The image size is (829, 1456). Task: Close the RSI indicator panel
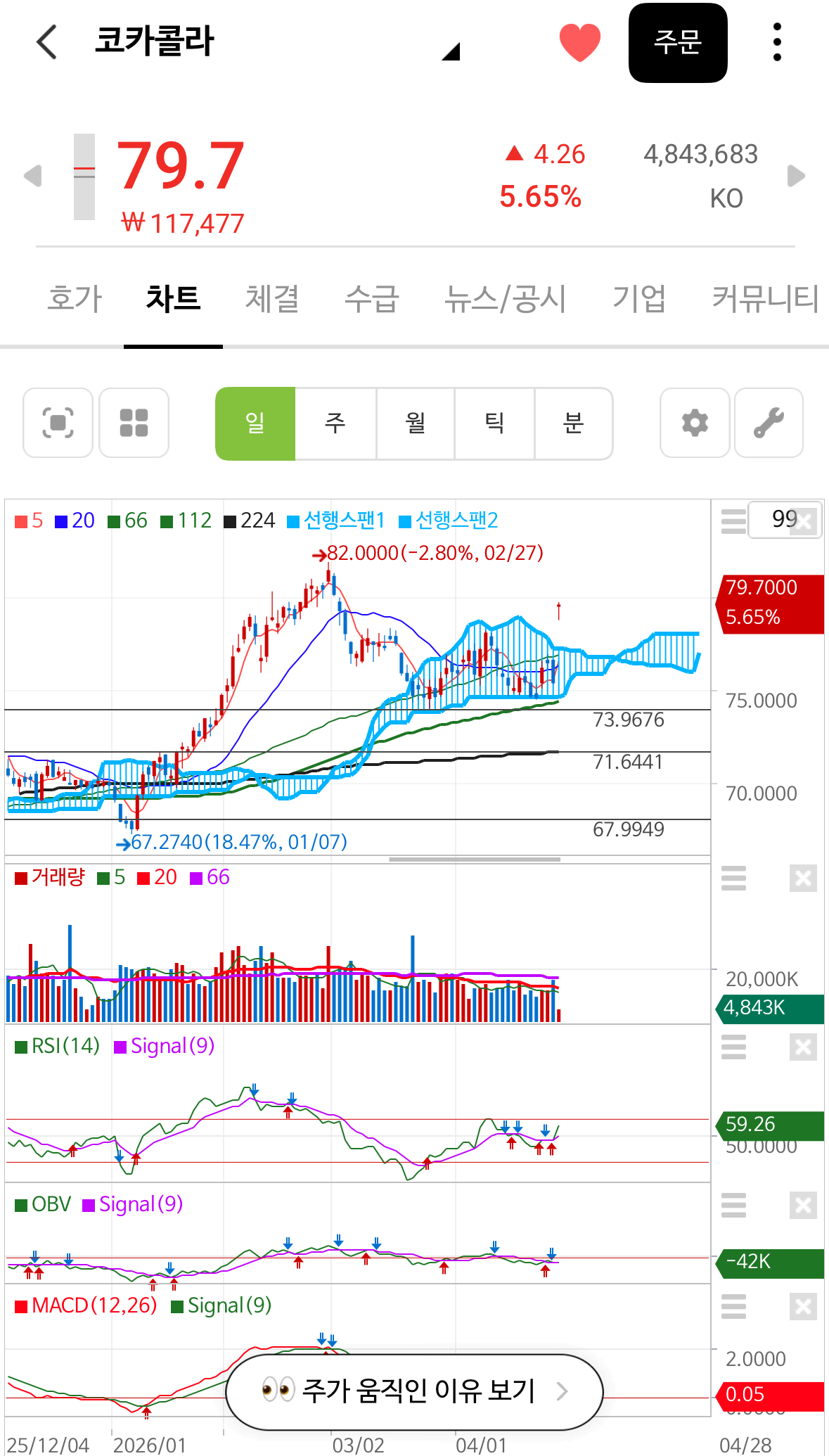[x=802, y=1047]
